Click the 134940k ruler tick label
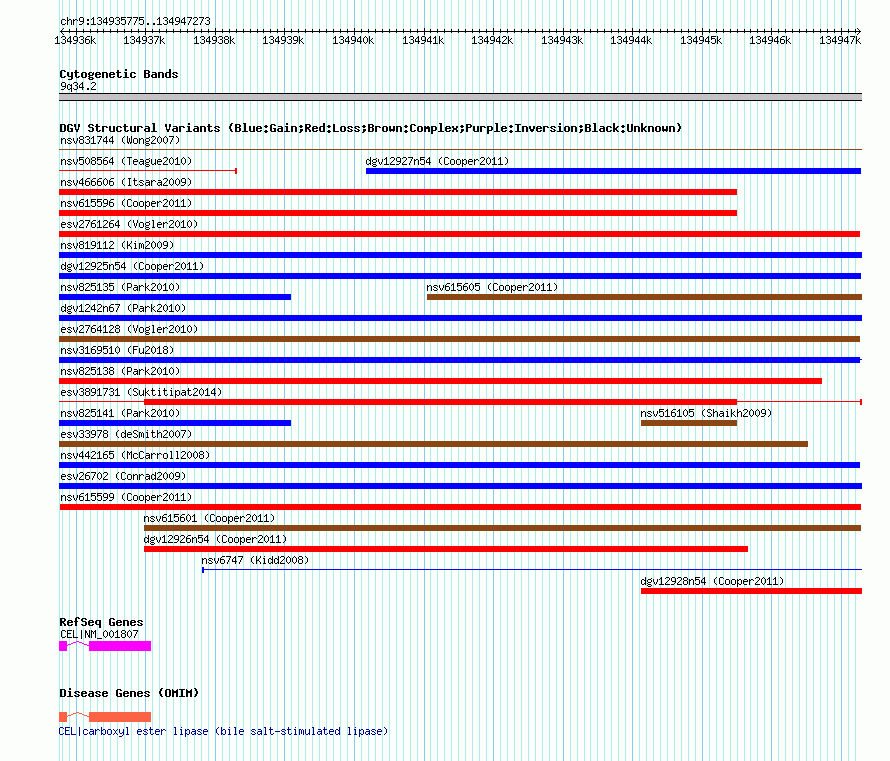890x761 pixels. coord(353,40)
